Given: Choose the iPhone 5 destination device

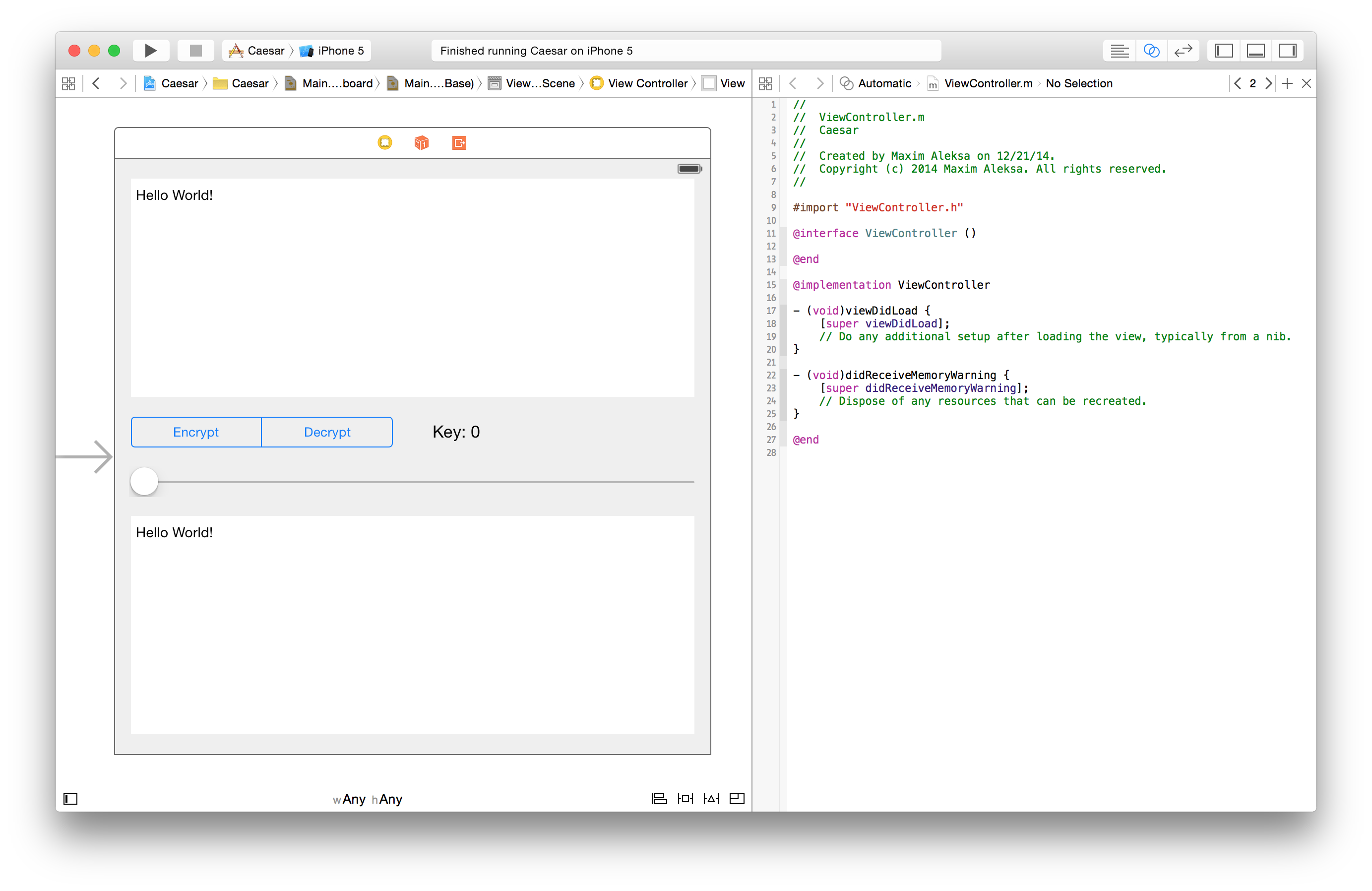Looking at the screenshot, I should point(332,51).
